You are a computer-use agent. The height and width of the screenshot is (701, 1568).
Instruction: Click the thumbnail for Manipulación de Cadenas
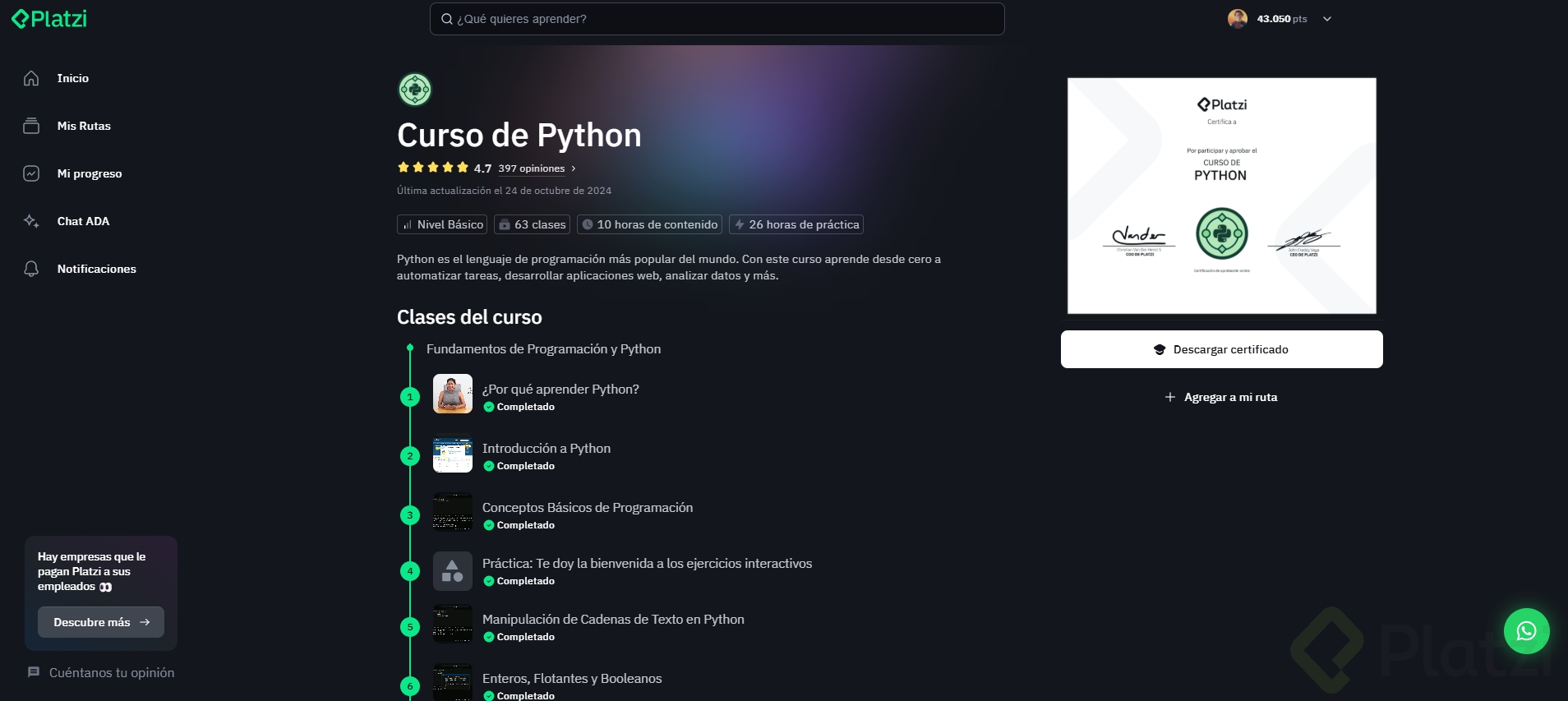[x=453, y=624]
